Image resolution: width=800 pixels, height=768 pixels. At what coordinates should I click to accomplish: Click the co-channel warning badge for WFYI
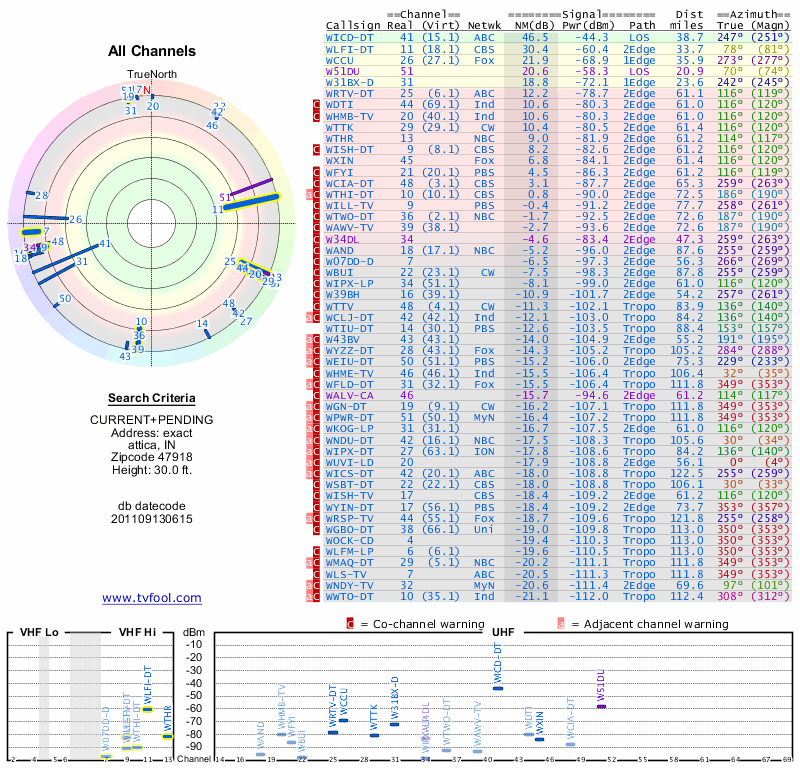pyautogui.click(x=316, y=172)
